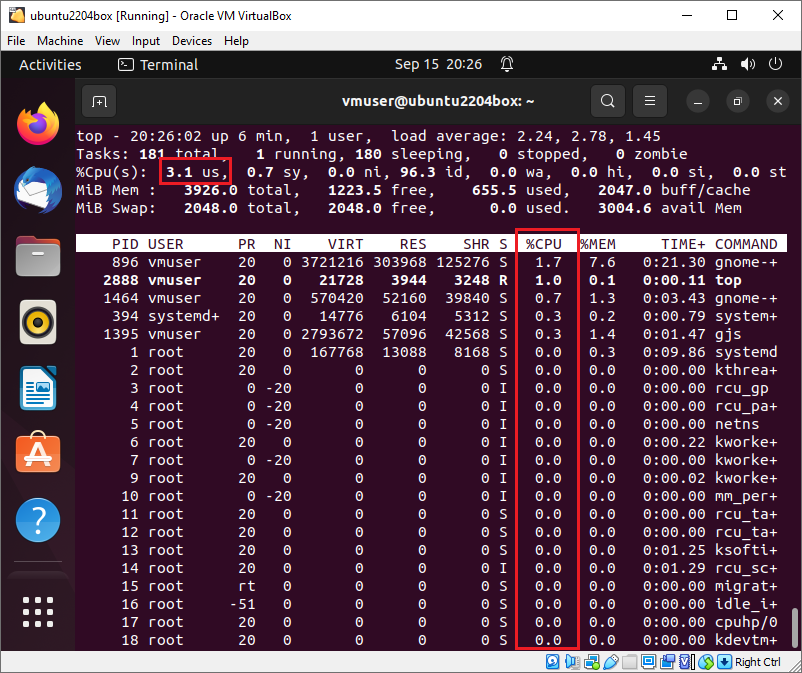Open the Help menu

(236, 41)
